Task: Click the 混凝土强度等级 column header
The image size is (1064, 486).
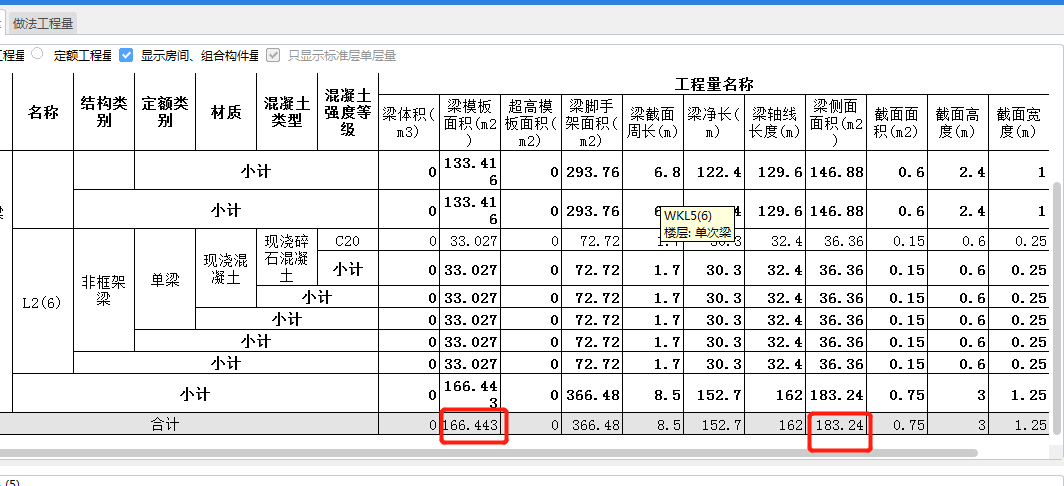Action: pos(348,112)
